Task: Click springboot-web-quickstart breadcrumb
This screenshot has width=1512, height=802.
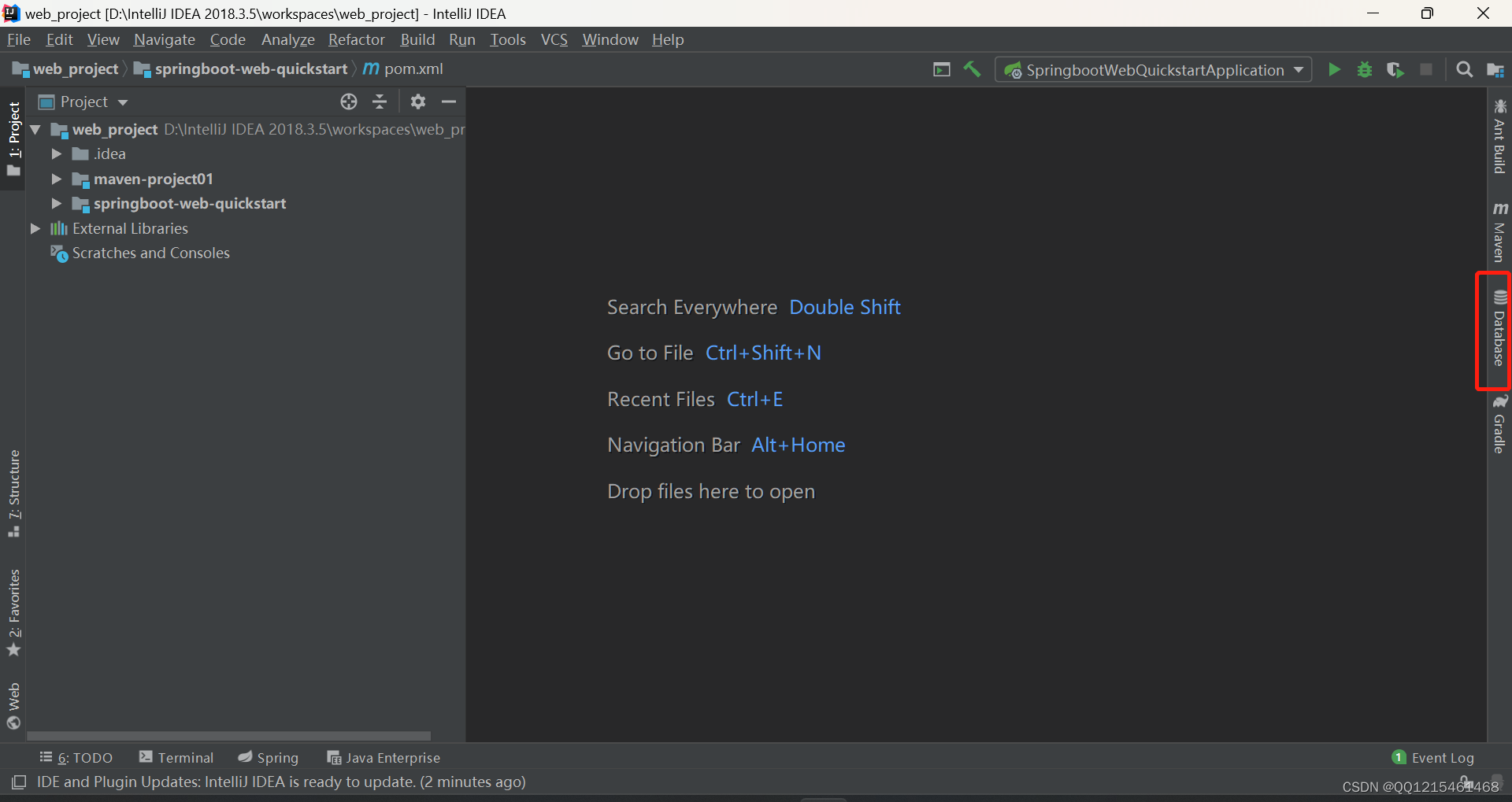Action: tap(241, 69)
